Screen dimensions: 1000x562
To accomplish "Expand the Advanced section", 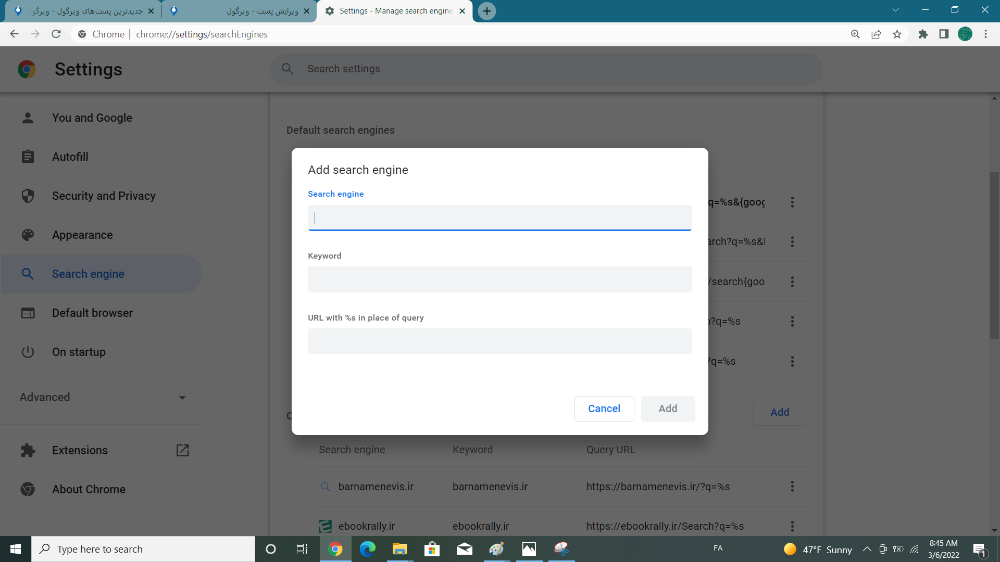I will [x=102, y=397].
